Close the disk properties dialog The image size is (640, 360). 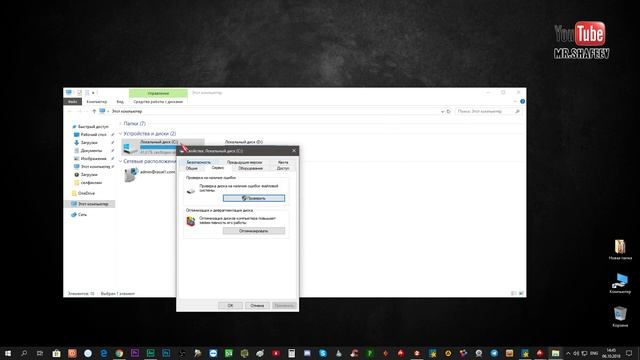coord(294,151)
